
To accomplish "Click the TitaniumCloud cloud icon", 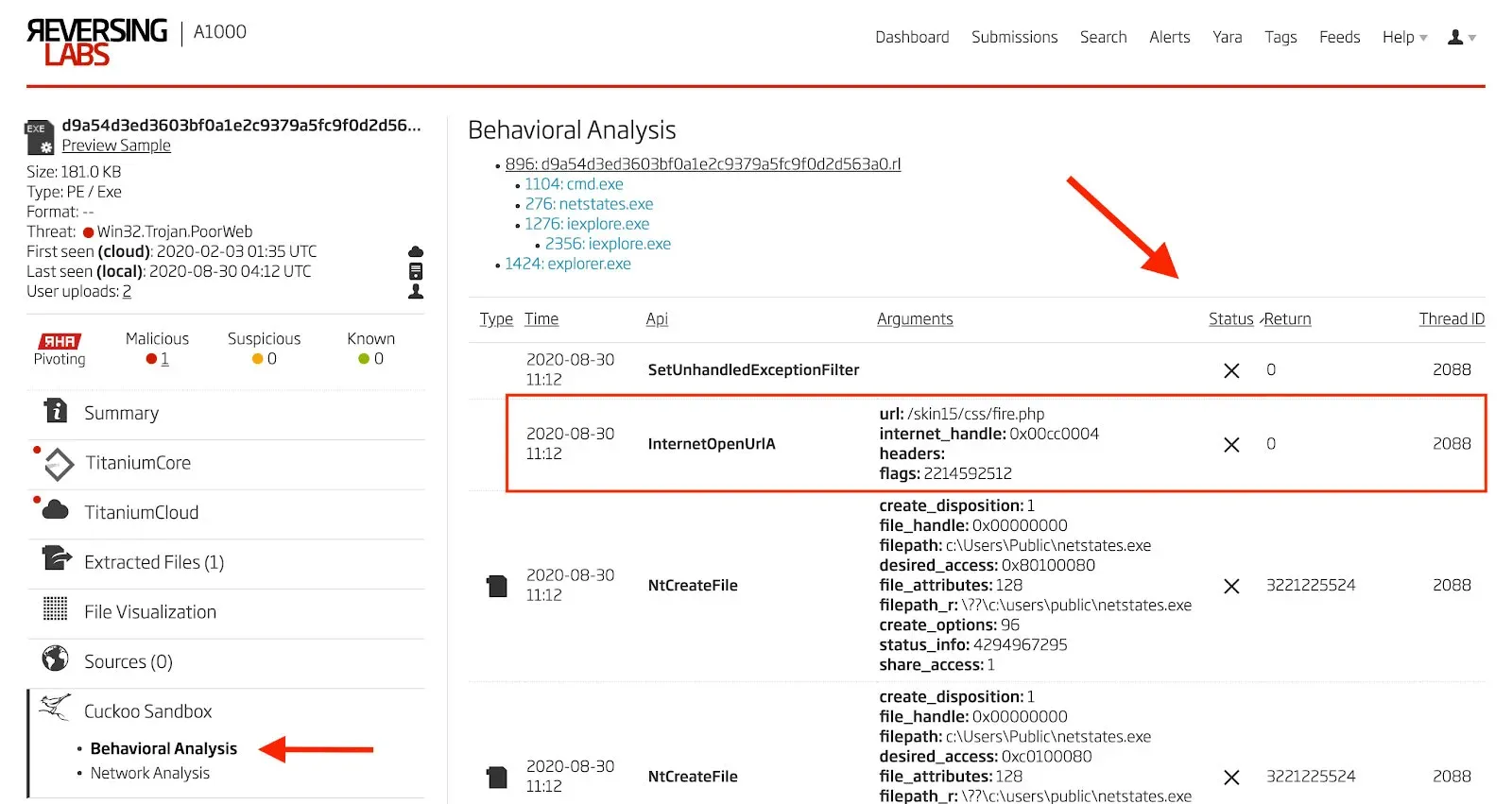I will click(56, 511).
